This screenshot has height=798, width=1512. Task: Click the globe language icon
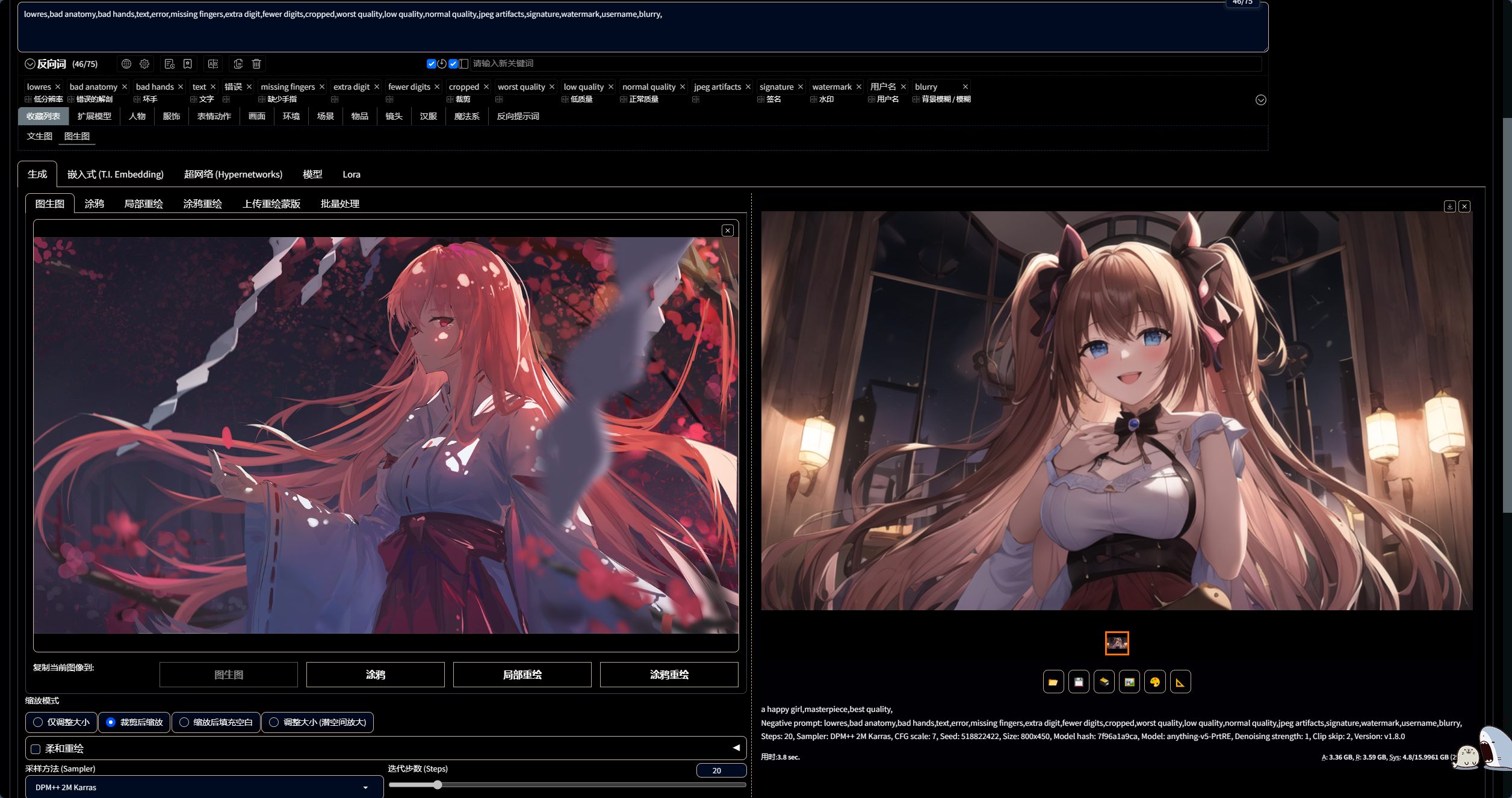point(126,64)
